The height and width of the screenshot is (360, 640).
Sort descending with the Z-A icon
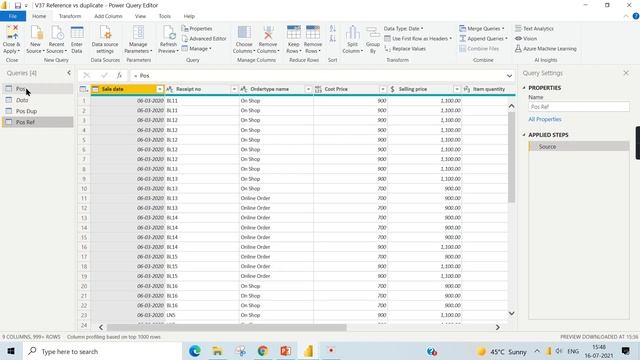click(333, 39)
